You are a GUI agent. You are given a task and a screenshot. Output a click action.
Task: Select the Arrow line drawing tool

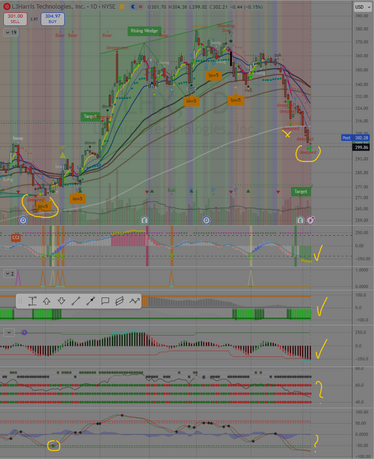[x=91, y=301]
